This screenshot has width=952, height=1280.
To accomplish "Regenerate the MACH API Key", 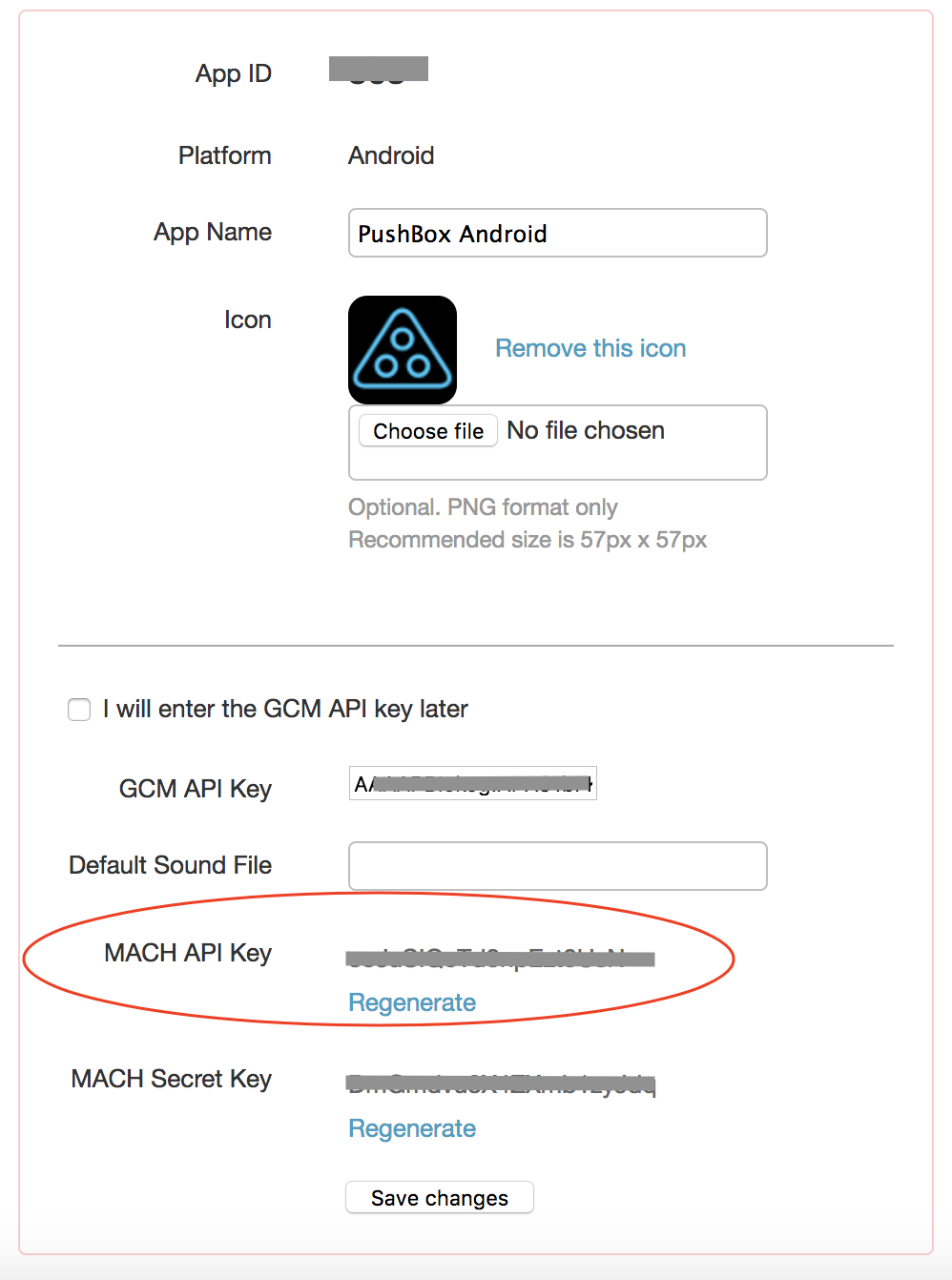I will 412,1002.
